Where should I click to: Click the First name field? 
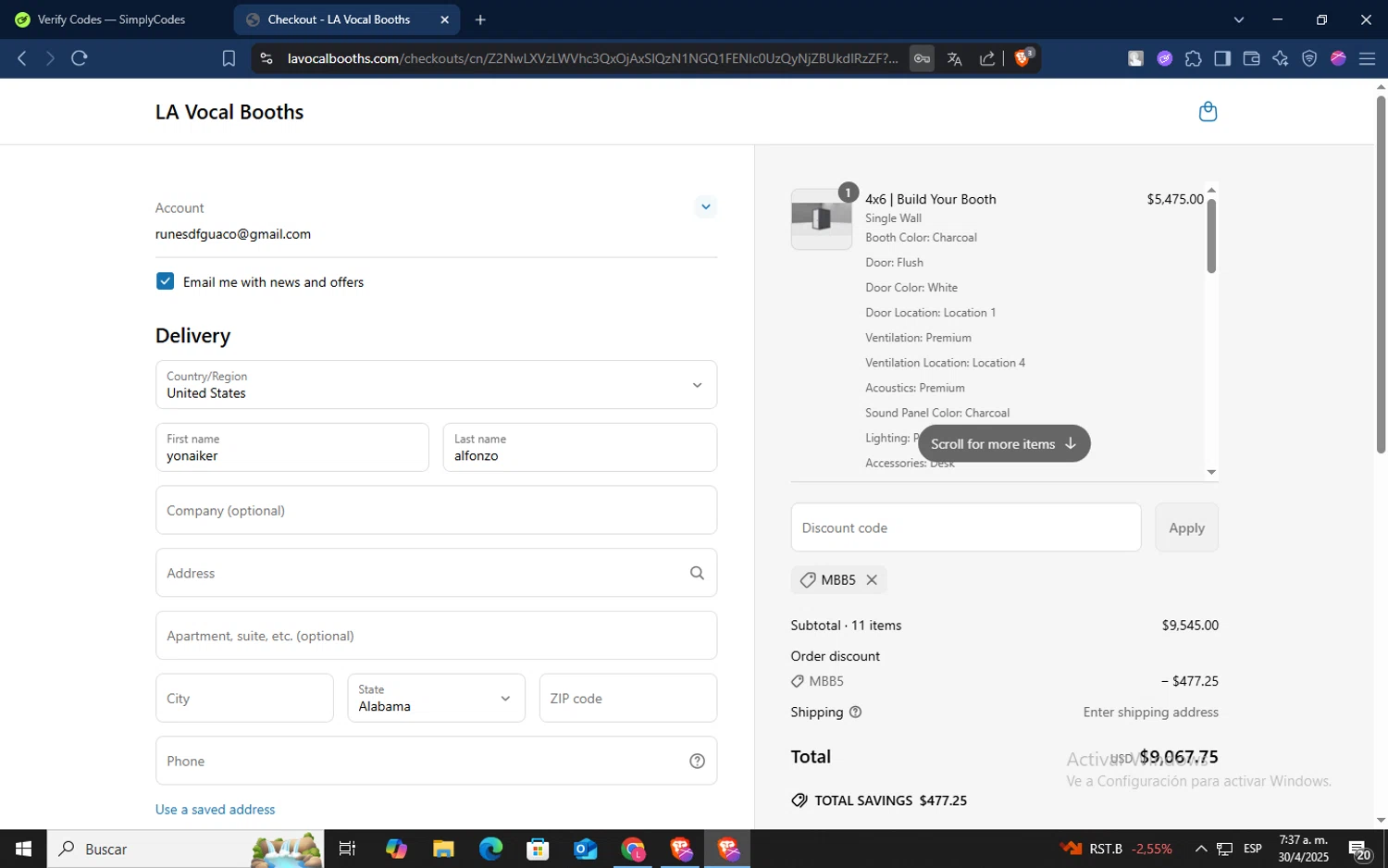(x=292, y=447)
